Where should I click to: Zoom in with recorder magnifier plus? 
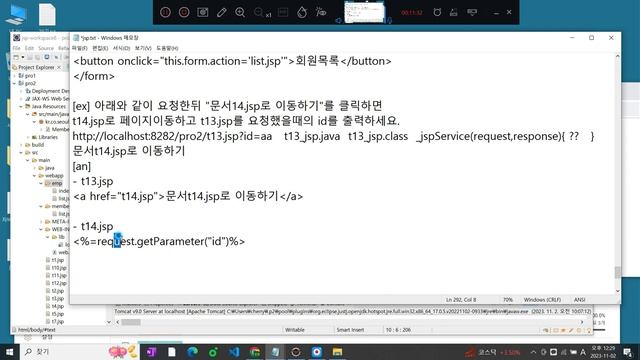tap(240, 12)
